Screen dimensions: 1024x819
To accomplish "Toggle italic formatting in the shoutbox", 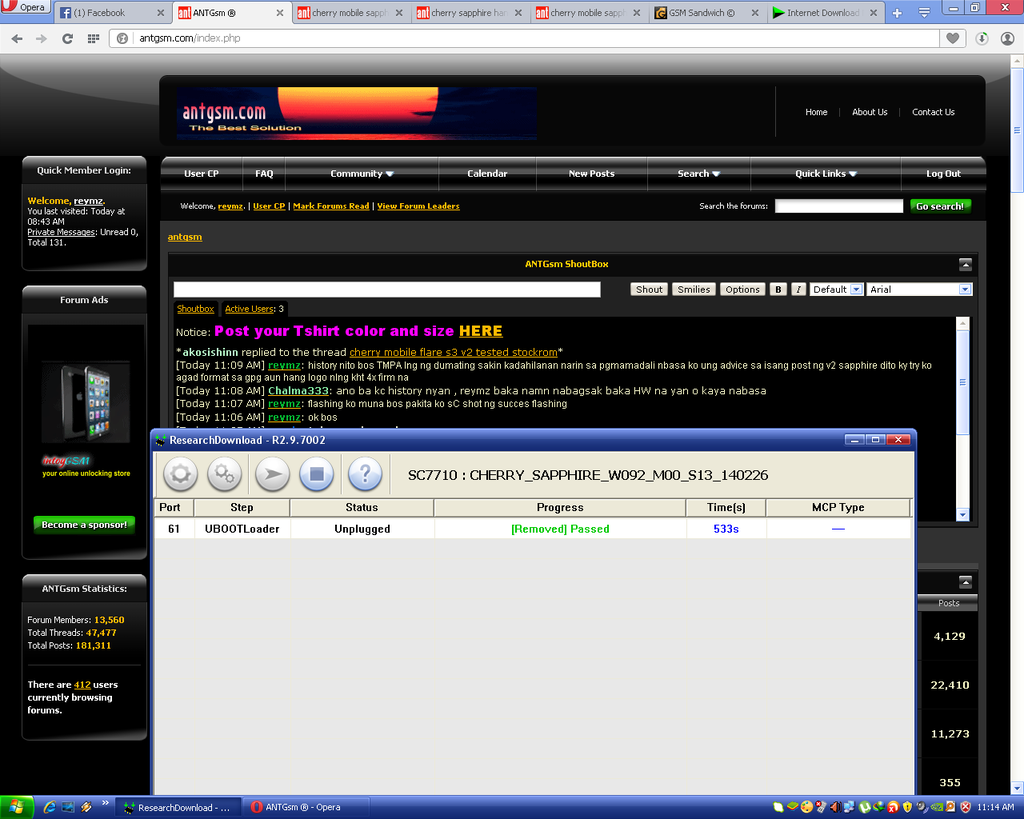I will 799,289.
